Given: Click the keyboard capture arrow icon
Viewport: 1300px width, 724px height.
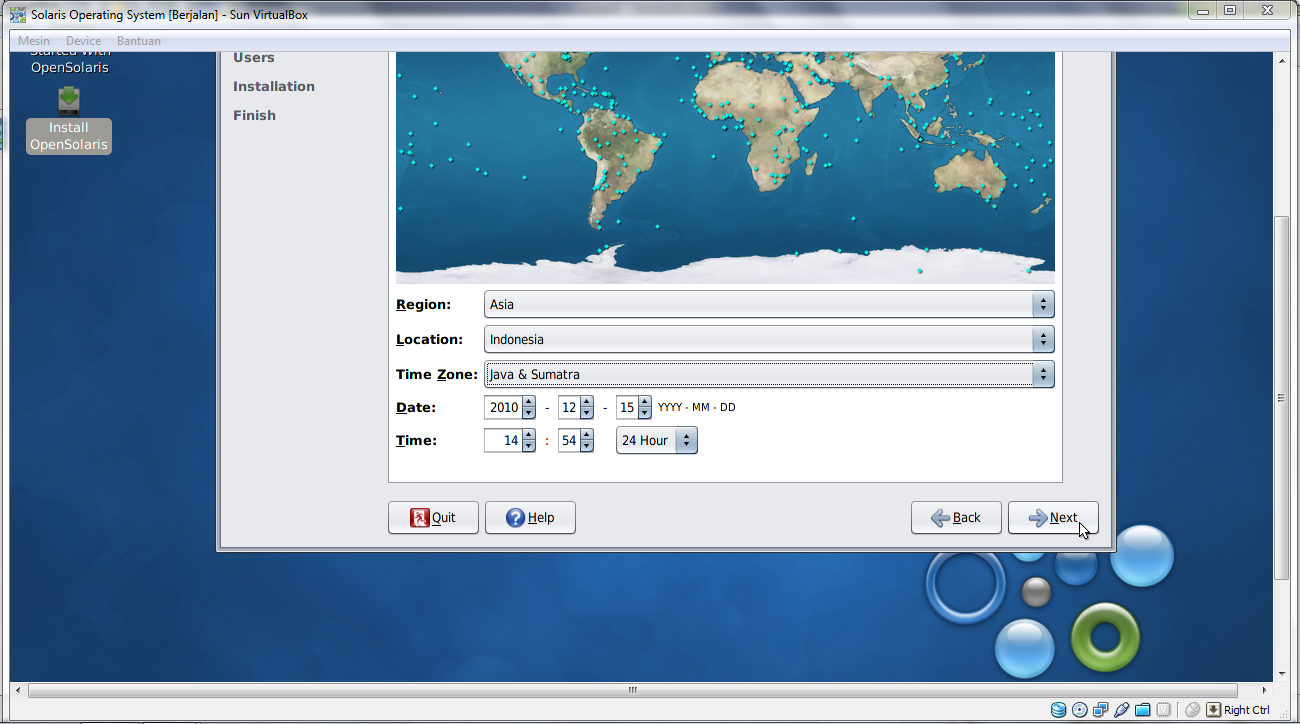Looking at the screenshot, I should [x=1213, y=710].
